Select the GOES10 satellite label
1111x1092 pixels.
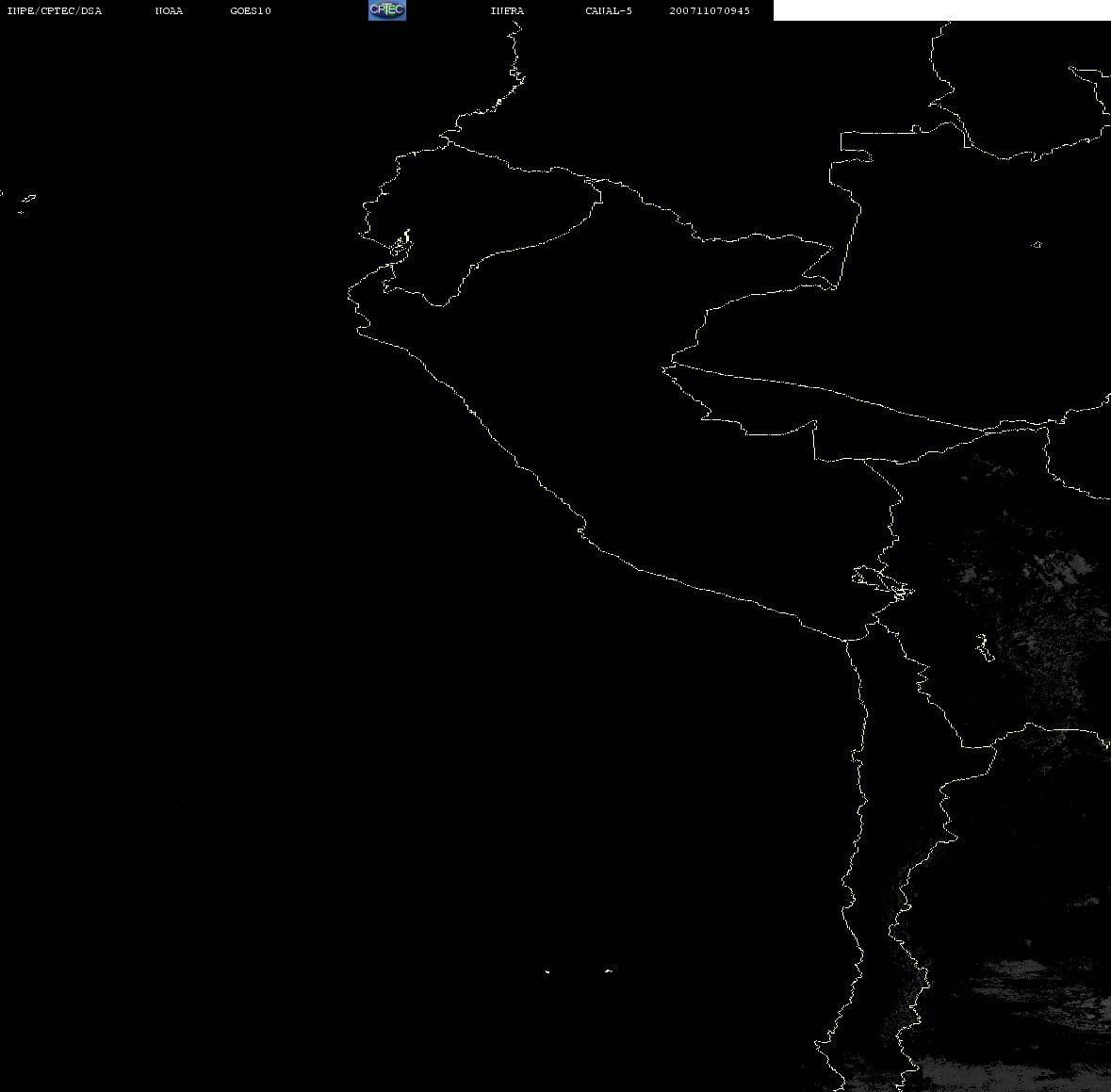251,10
